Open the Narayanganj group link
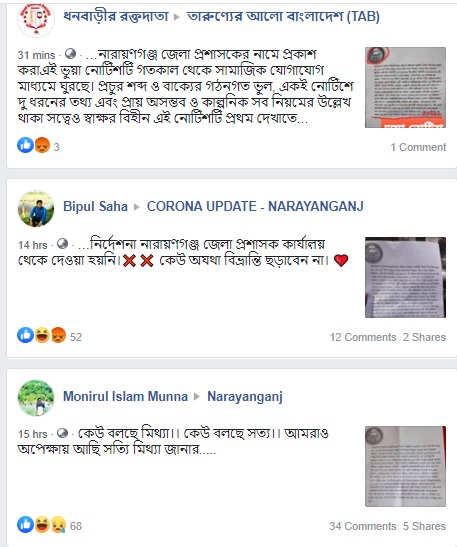 [x=245, y=397]
